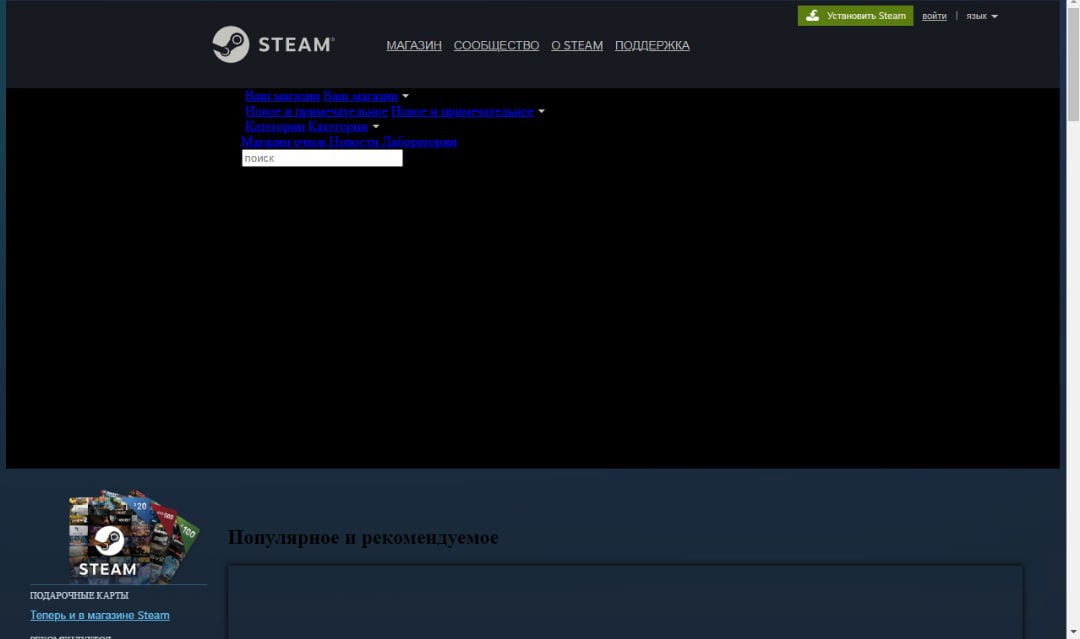Click the Steam logo in the header

(x=273, y=44)
